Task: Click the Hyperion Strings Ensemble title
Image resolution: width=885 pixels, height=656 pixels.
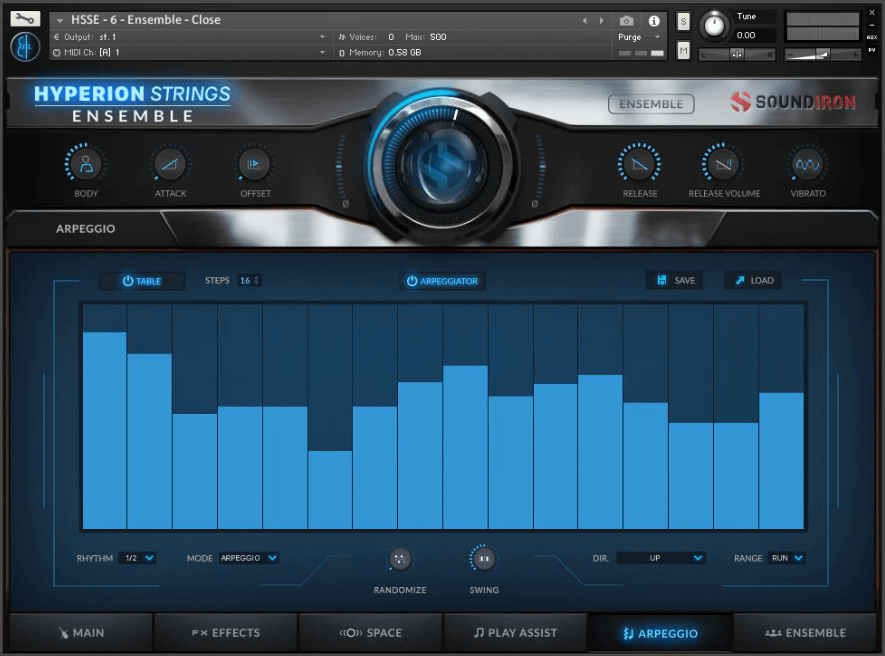Action: click(x=132, y=103)
